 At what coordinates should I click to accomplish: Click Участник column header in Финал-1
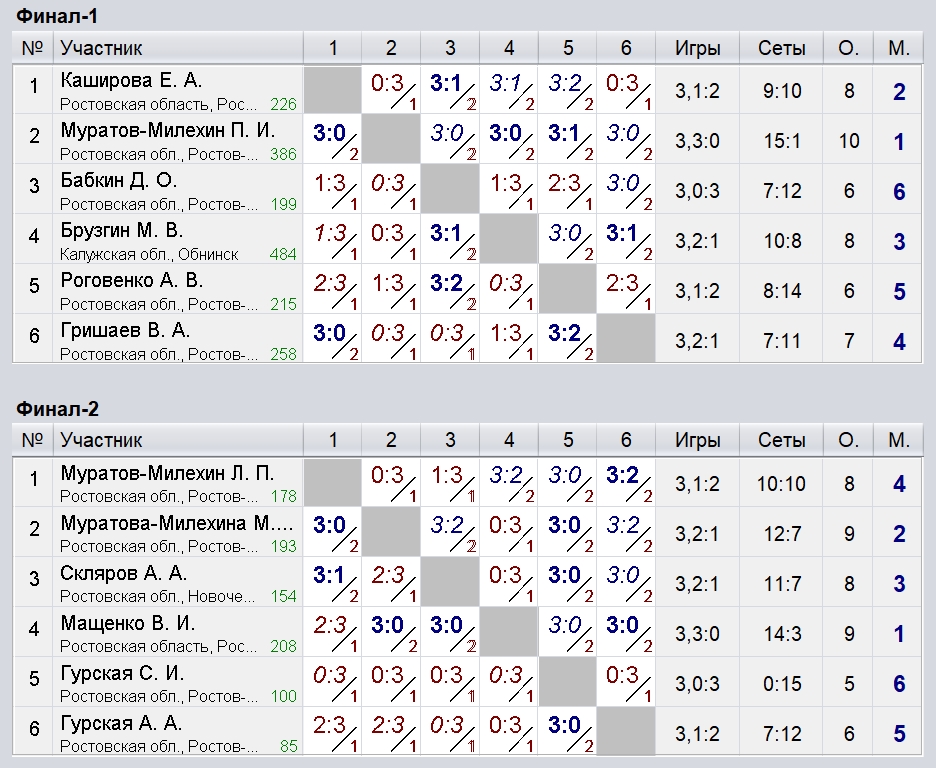point(101,48)
